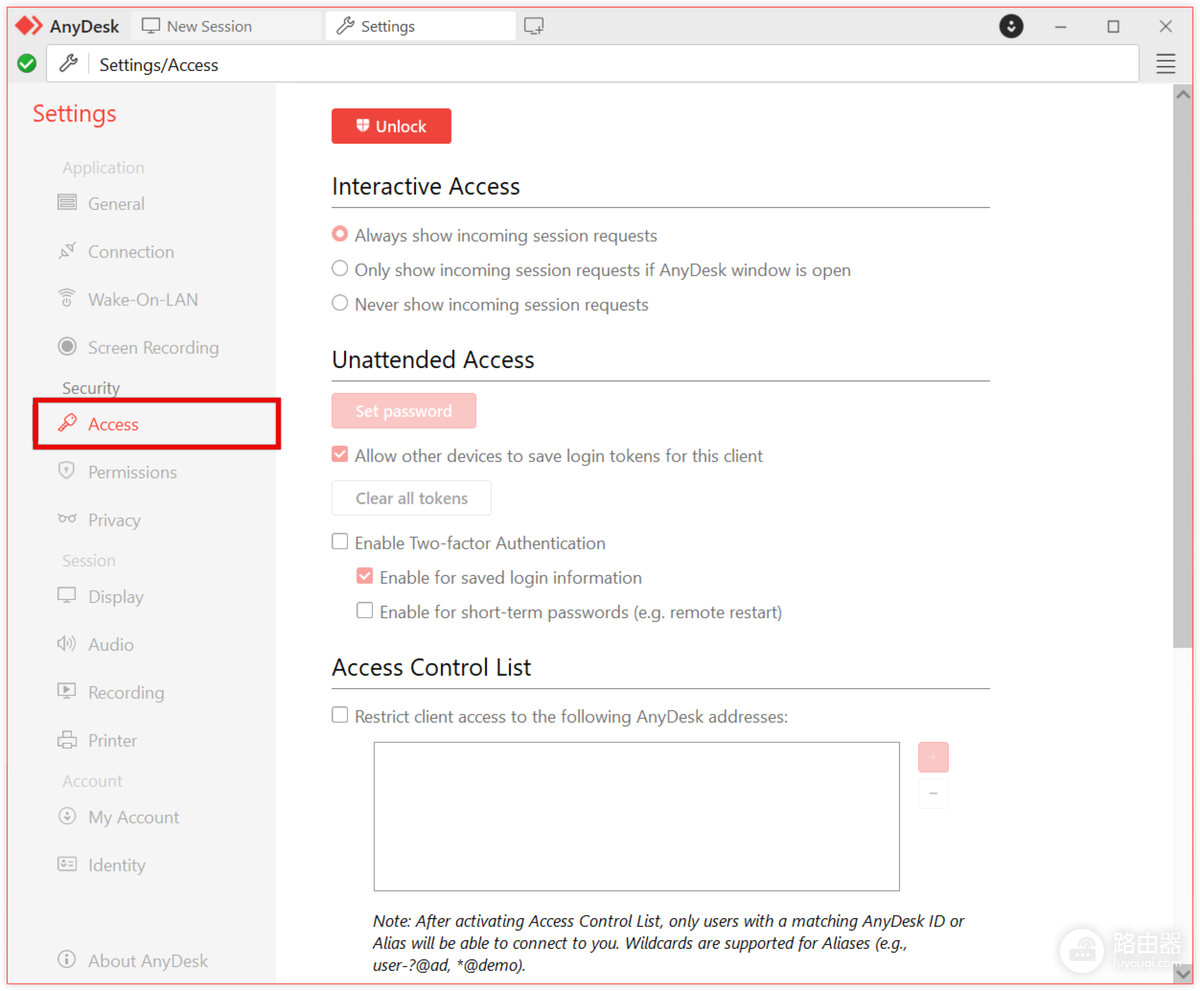The height and width of the screenshot is (991, 1200).
Task: Click the Display monitor icon
Action: coord(67,596)
